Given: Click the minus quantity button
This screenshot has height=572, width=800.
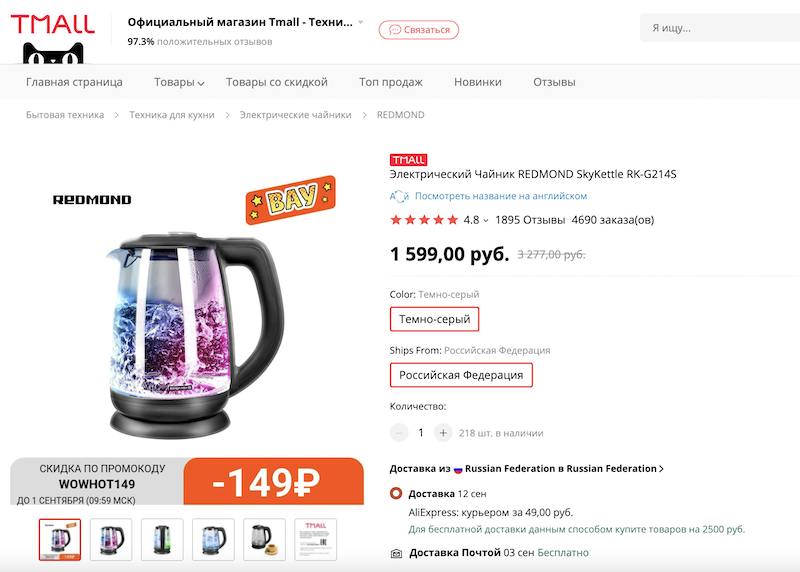Looking at the screenshot, I should [399, 433].
